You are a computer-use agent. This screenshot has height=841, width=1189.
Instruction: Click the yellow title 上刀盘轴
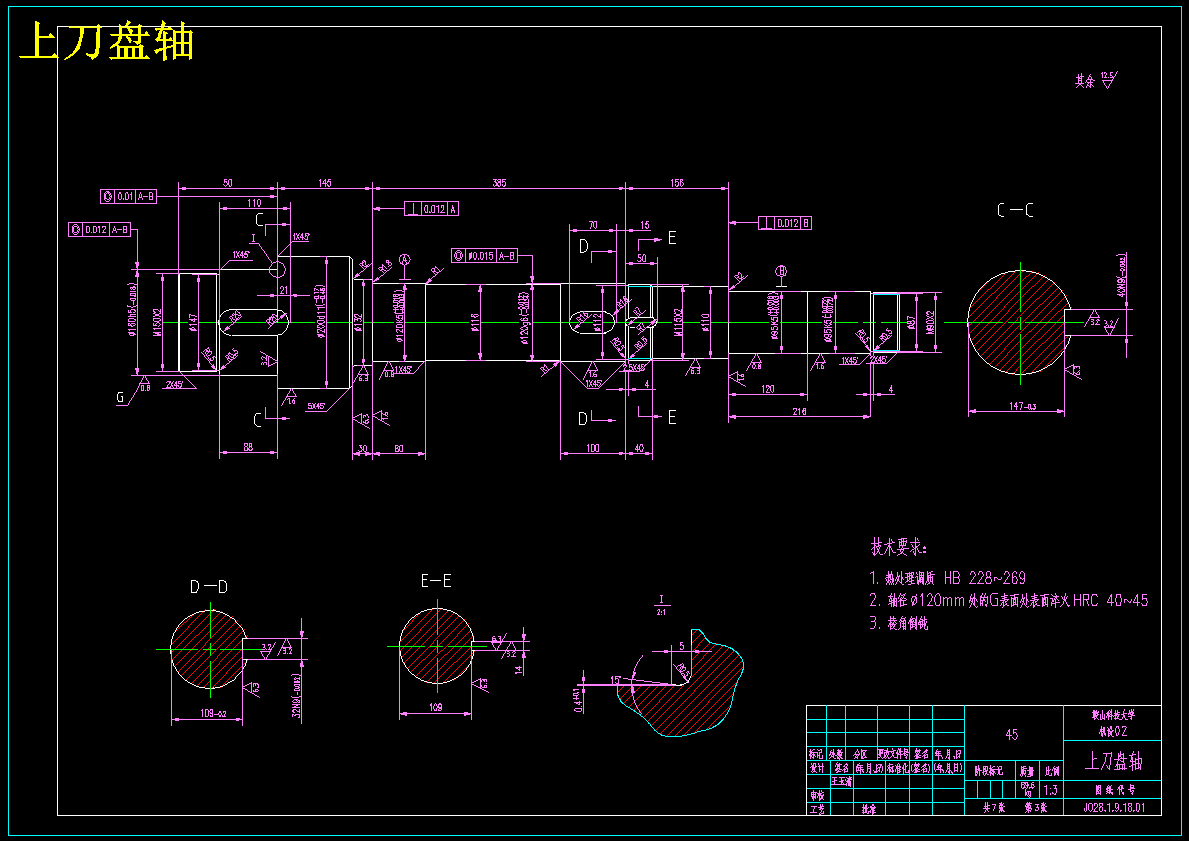pos(106,42)
